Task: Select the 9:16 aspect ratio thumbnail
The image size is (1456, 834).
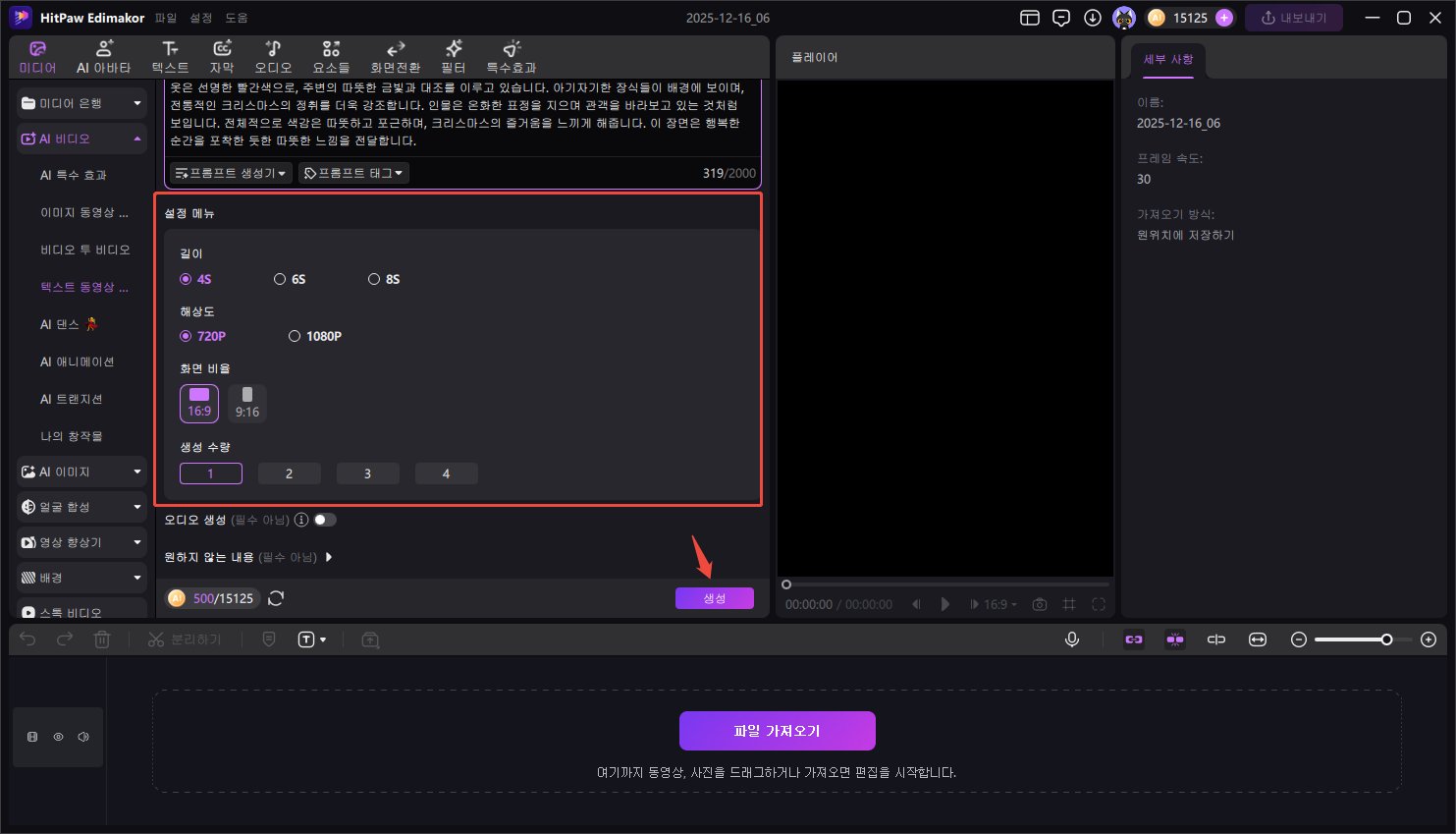Action: click(246, 403)
